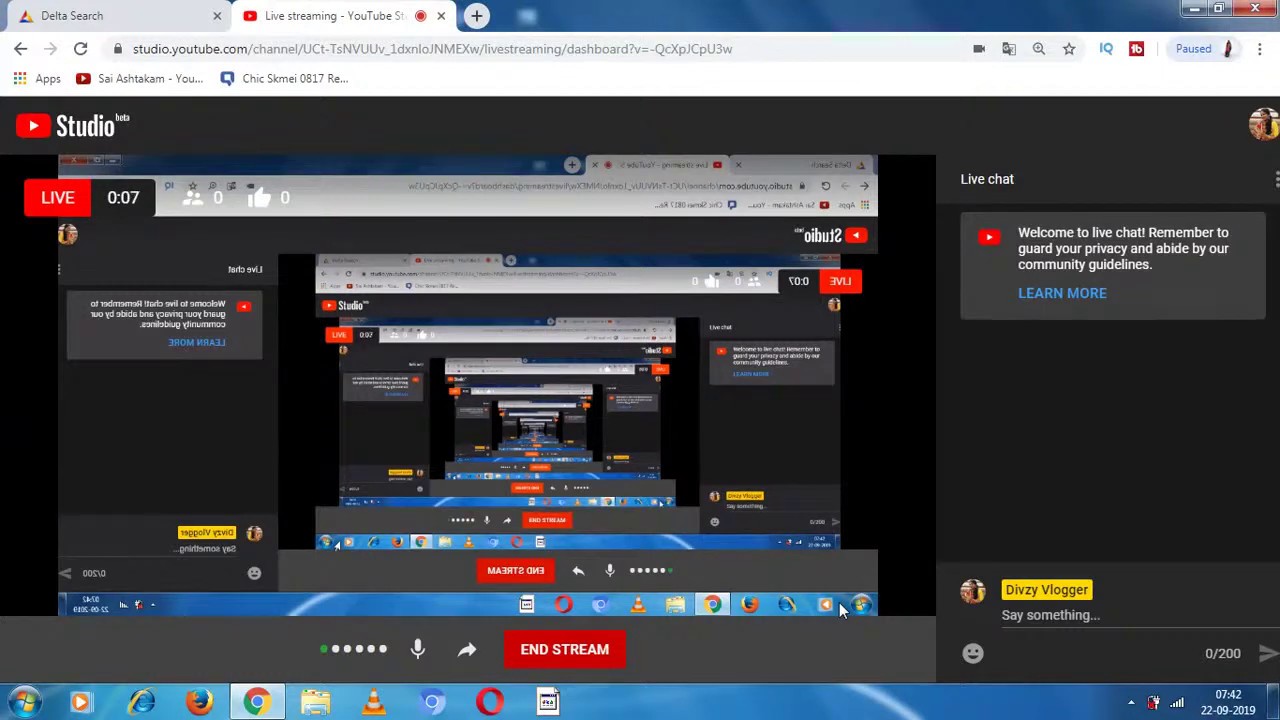Open Opera browser from taskbar

coord(489,702)
